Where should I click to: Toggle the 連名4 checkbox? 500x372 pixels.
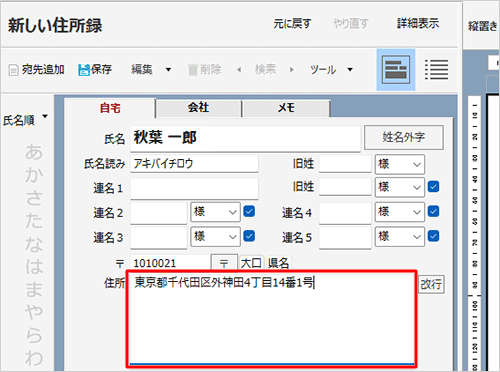click(x=433, y=211)
